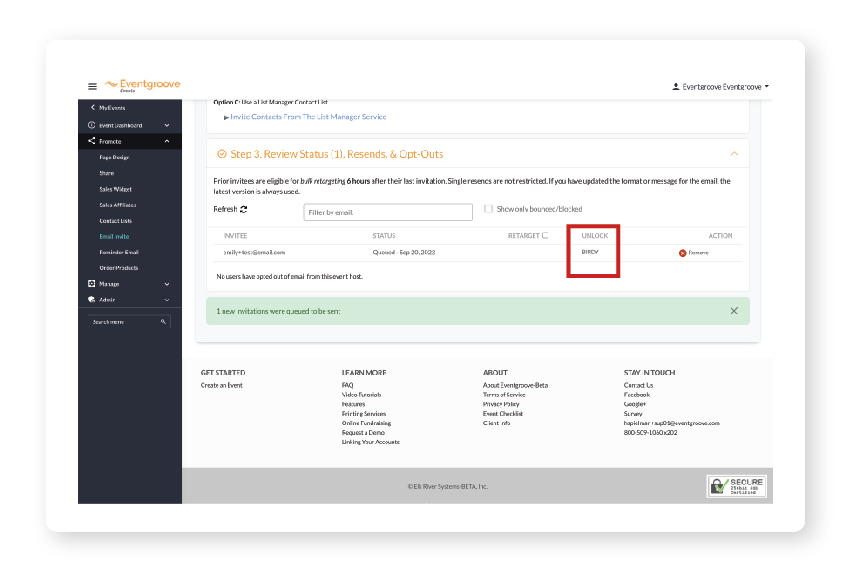This screenshot has width=851, height=577.
Task: Click the invitee email address cell
Action: coord(254,252)
